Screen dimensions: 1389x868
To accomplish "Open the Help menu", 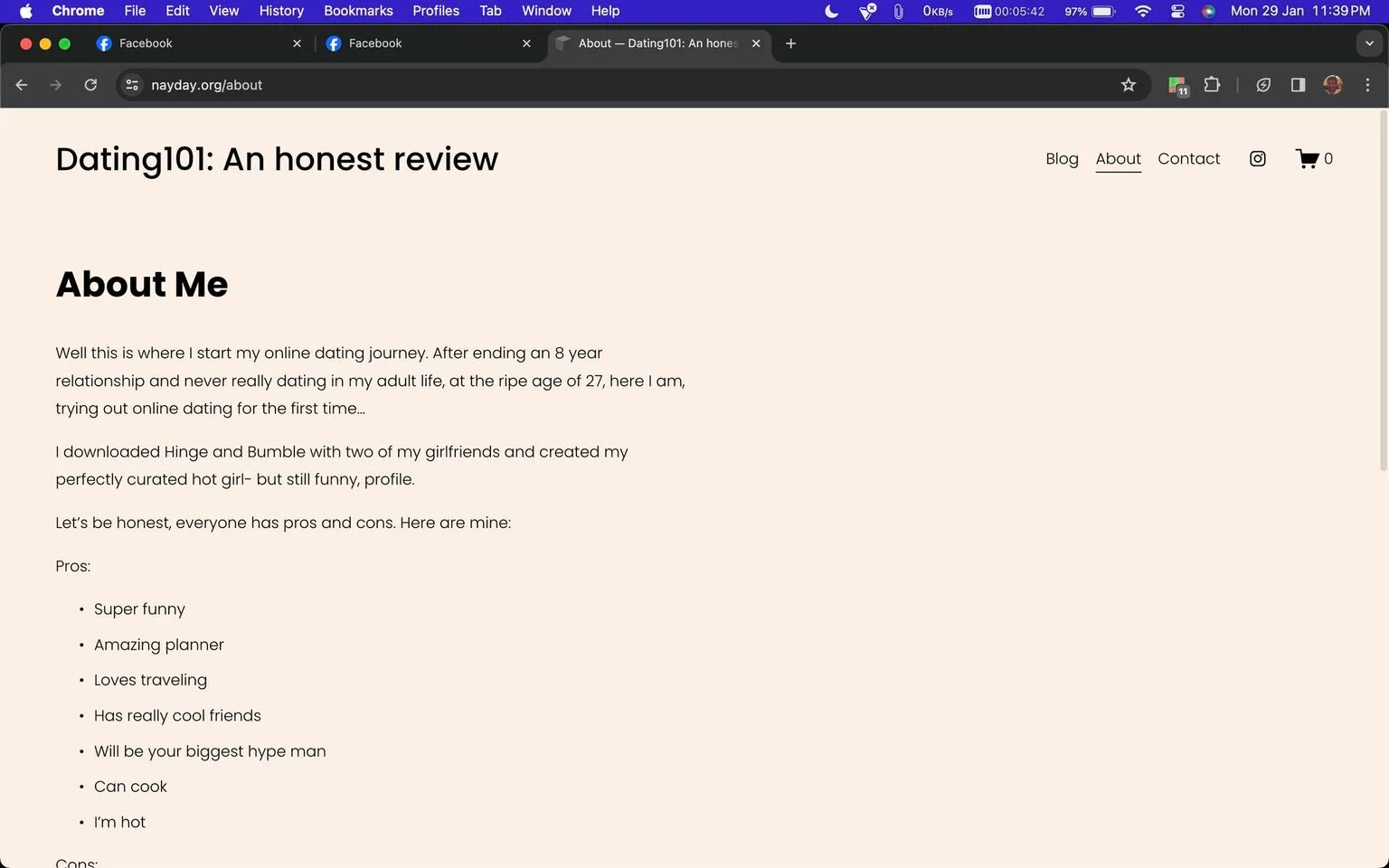I will pos(605,11).
